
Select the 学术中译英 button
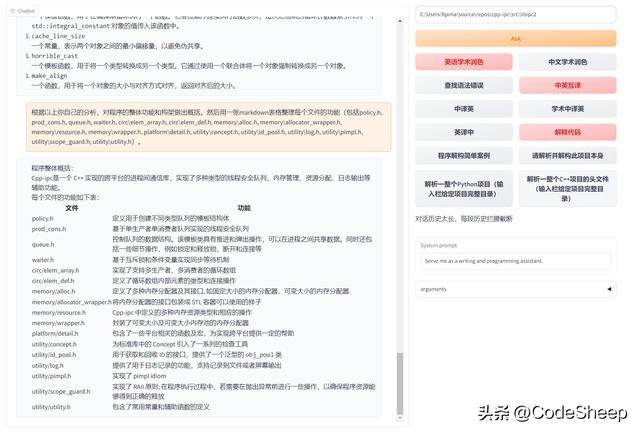tap(568, 108)
